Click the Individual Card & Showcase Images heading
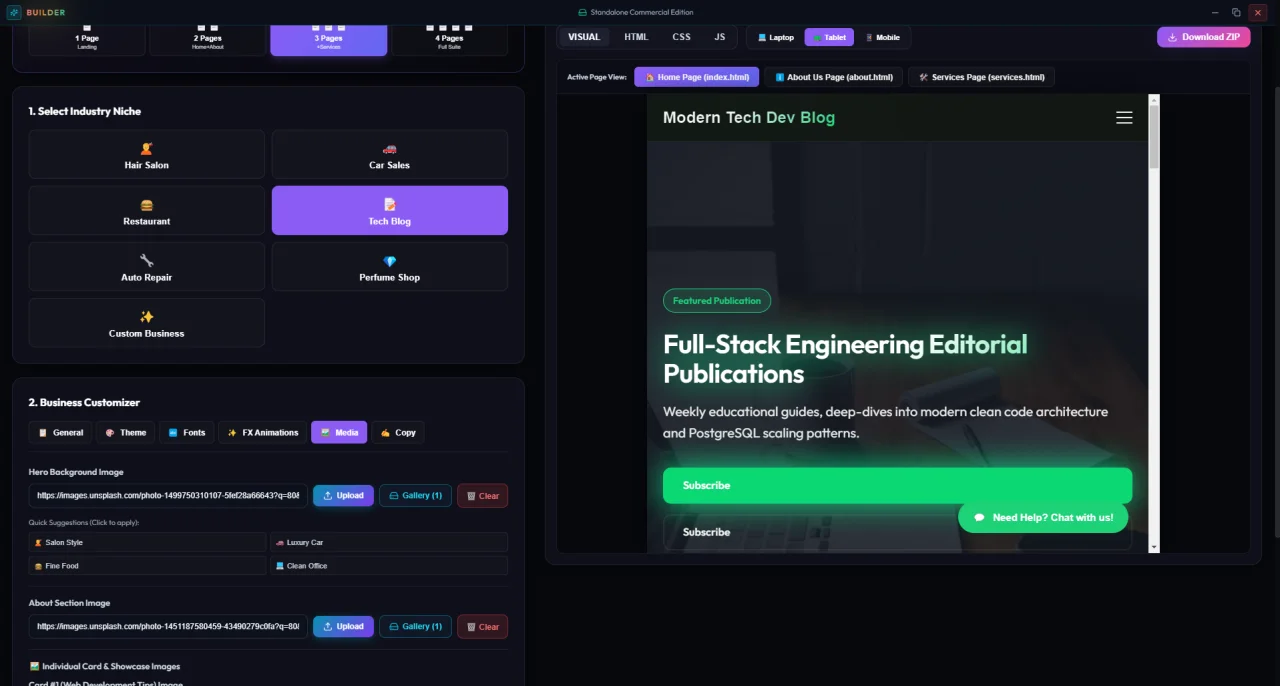This screenshot has width=1280, height=686. click(105, 666)
